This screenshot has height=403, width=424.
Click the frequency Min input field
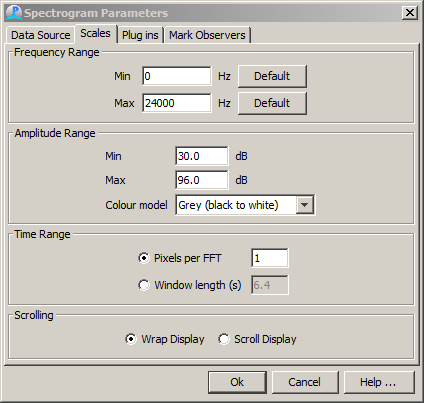177,76
